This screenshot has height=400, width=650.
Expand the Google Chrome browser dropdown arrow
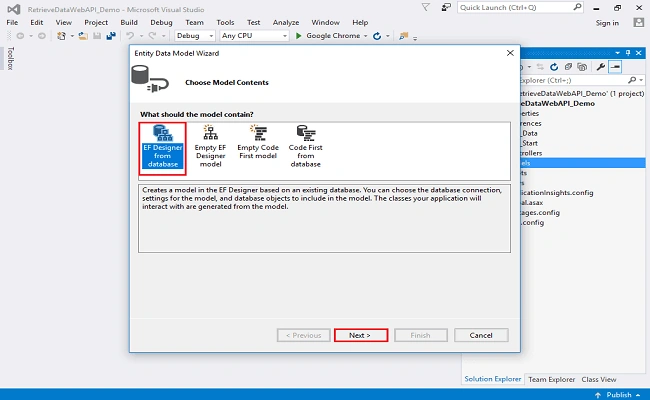click(x=366, y=36)
